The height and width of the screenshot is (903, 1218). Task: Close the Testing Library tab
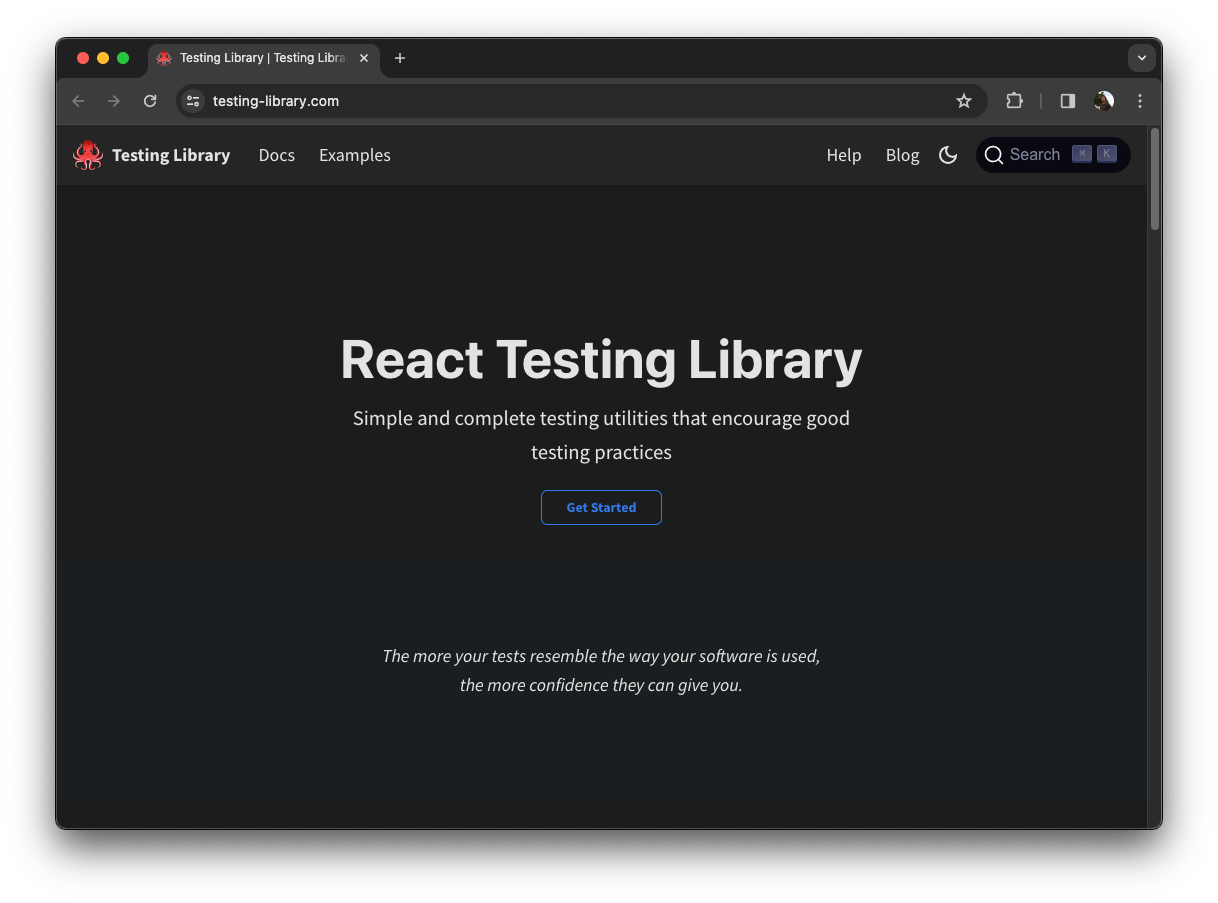coord(364,58)
